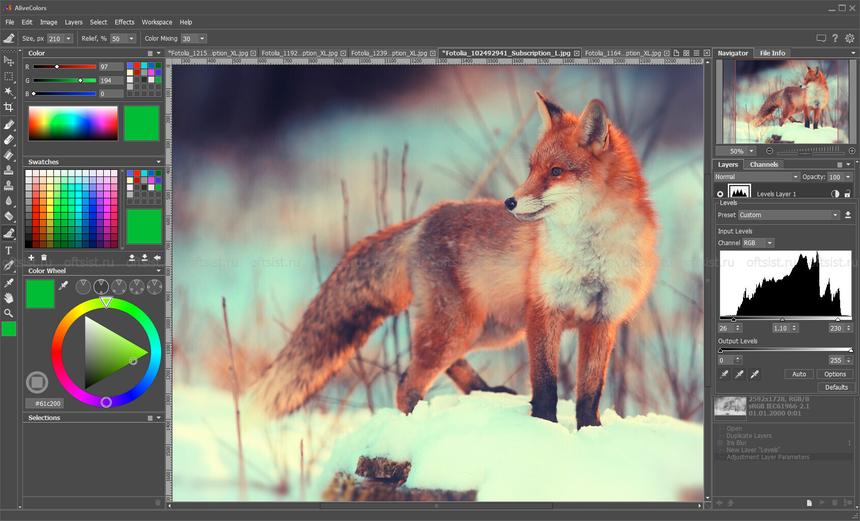
Task: Open the Preset Custom dropdown
Action: pyautogui.click(x=788, y=215)
